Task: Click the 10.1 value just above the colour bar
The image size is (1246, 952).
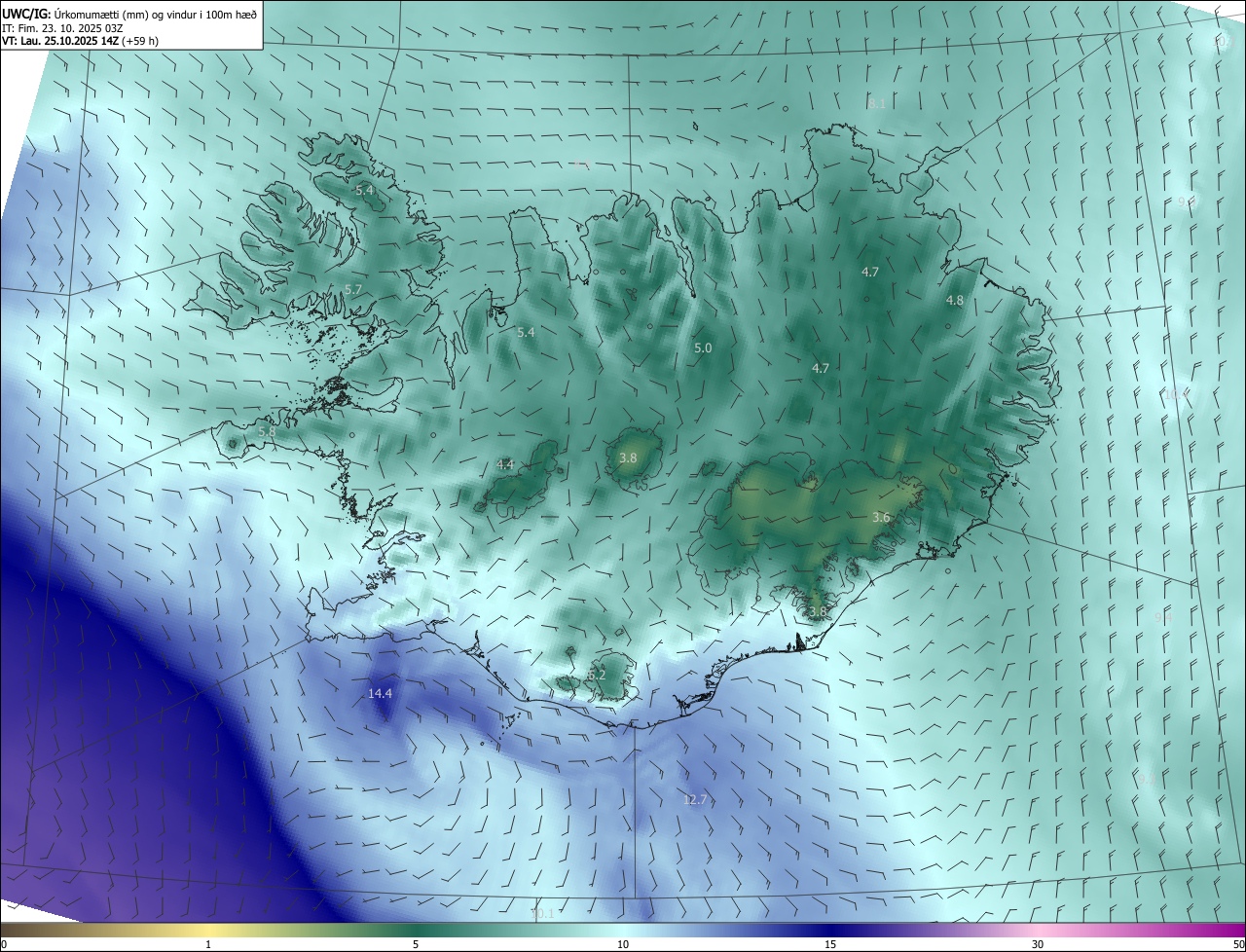Action: [x=542, y=913]
